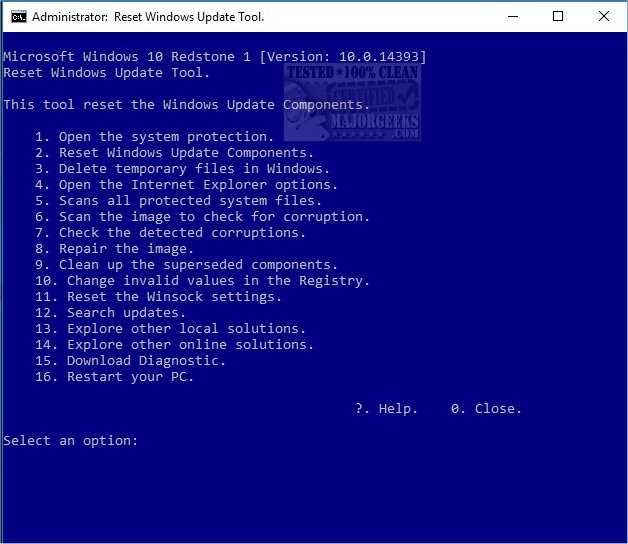Image resolution: width=628 pixels, height=544 pixels.
Task: Select the line 'Microsoft Windows 10 Redstone 1' version text
Action: pyautogui.click(x=215, y=56)
